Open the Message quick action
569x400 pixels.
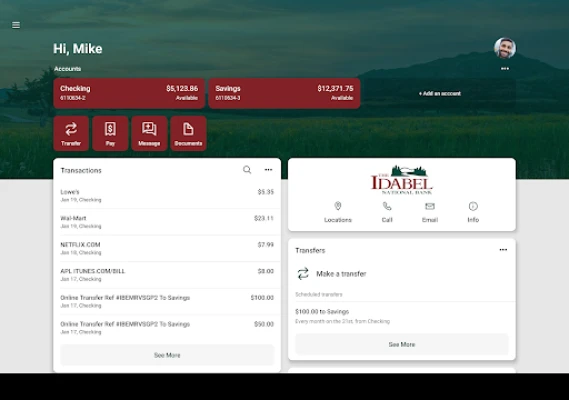[x=149, y=133]
